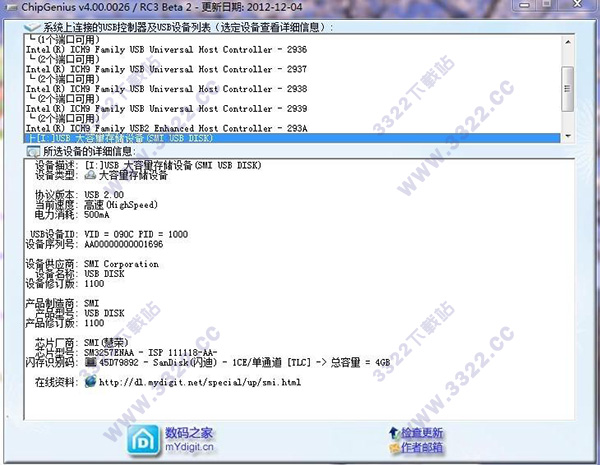Screen dimensions: 600x465
Task: Click the ChipGenius title bar icon
Action: [x=11, y=7]
